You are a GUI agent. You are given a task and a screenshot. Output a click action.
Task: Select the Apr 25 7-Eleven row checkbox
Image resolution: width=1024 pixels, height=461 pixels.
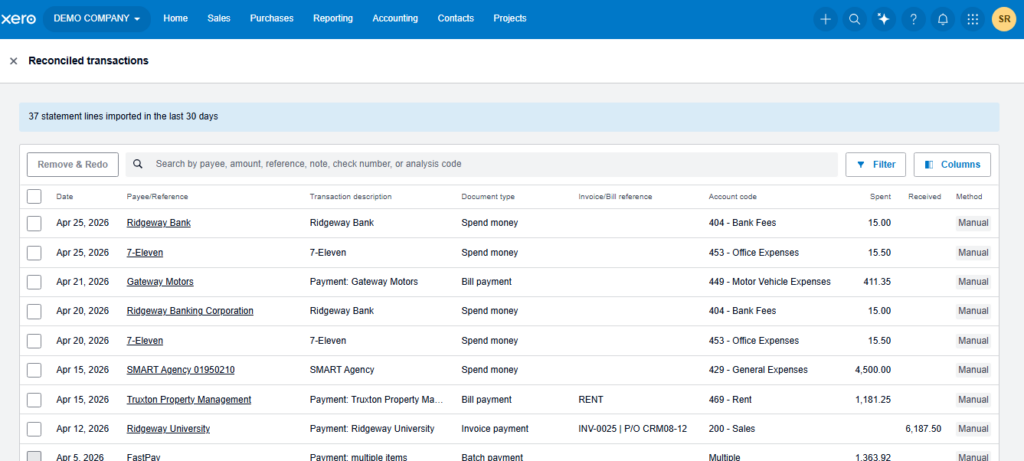click(34, 253)
